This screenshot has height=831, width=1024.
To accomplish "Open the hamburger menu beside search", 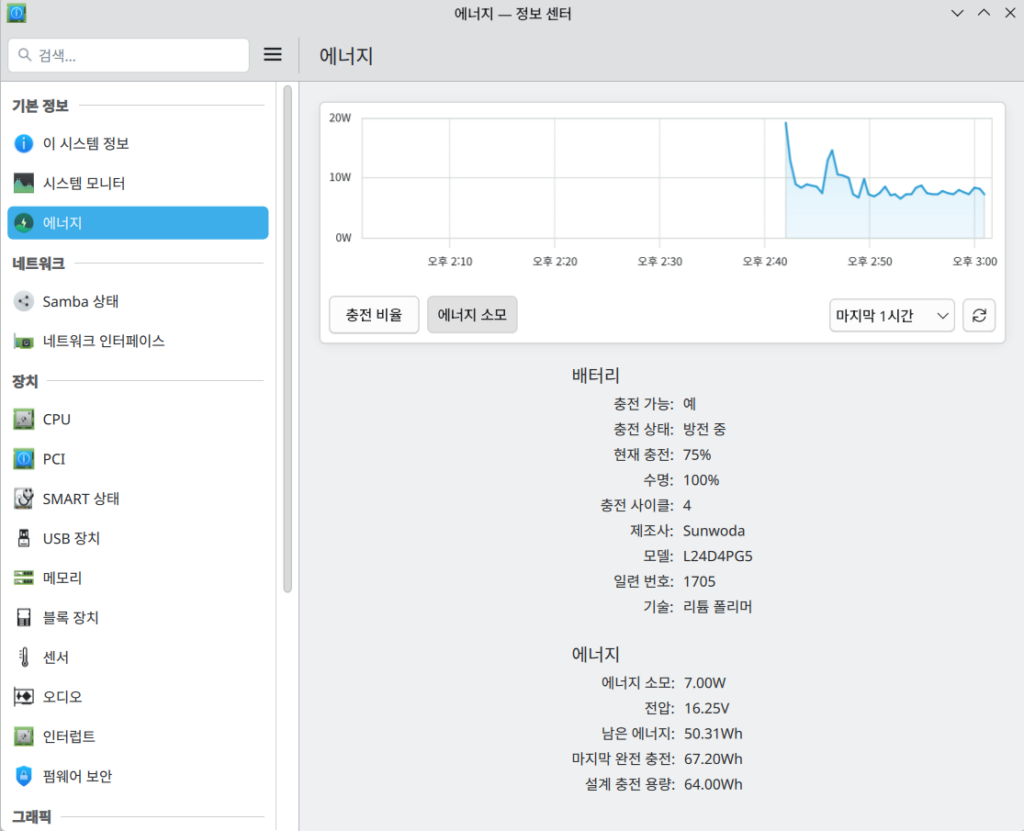I will [x=272, y=55].
